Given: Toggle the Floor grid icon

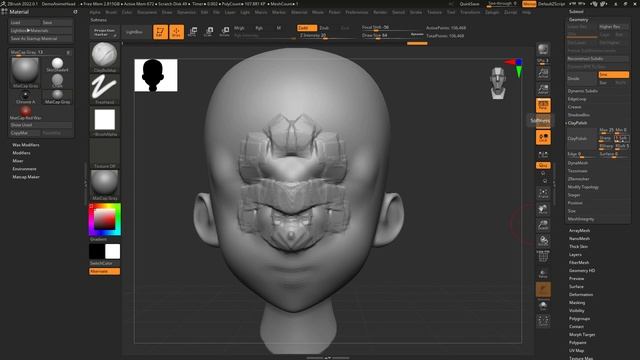Looking at the screenshot, I should click(543, 121).
